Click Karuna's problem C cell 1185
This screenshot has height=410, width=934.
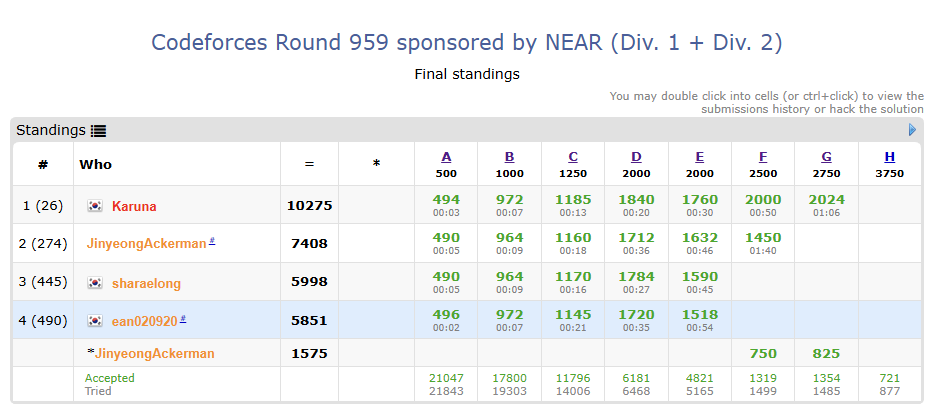click(573, 205)
